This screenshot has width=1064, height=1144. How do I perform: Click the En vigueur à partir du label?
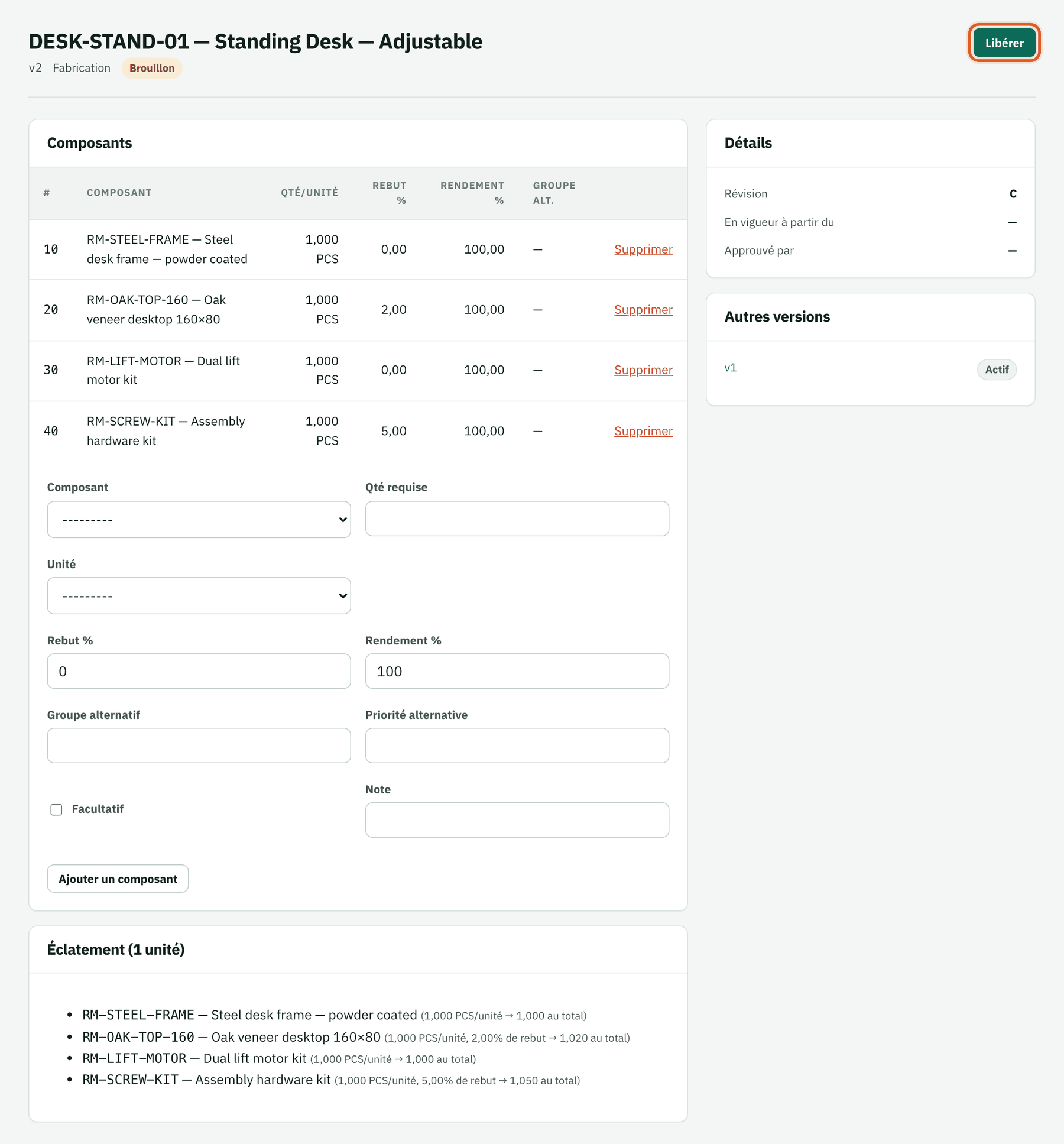coord(779,222)
